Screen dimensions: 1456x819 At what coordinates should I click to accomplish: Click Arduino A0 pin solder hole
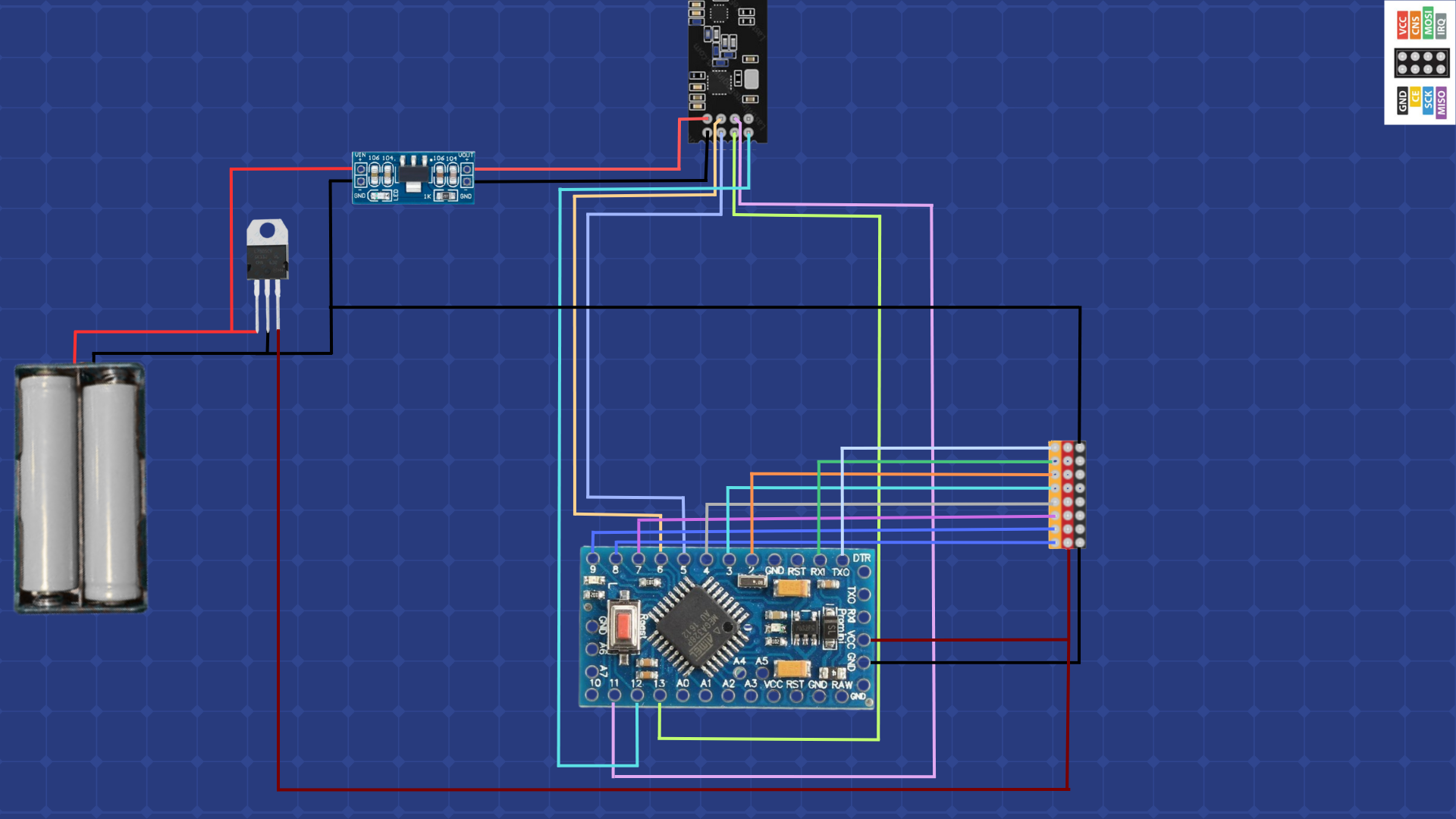pyautogui.click(x=682, y=695)
